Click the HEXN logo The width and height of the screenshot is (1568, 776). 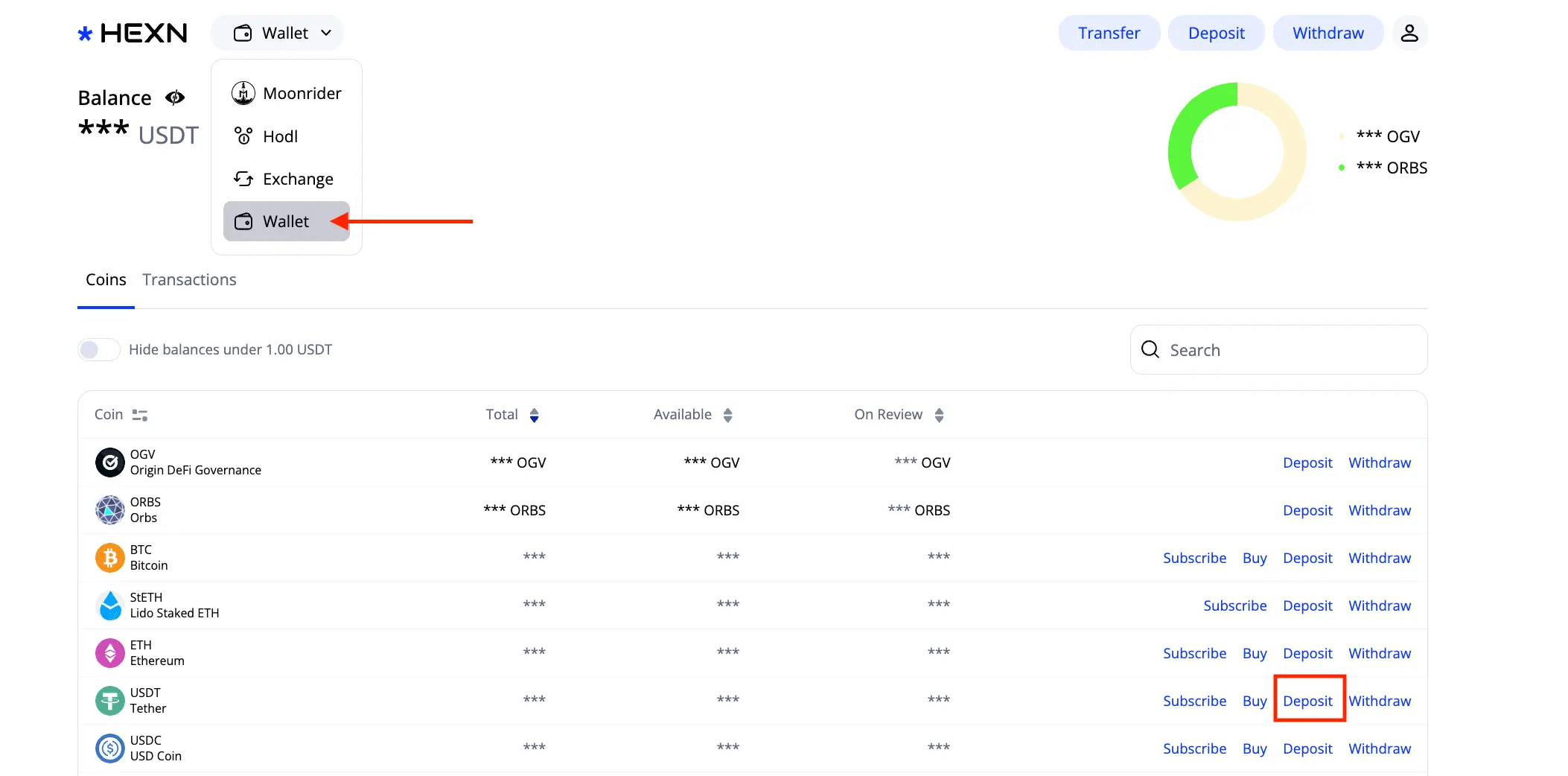tap(133, 33)
